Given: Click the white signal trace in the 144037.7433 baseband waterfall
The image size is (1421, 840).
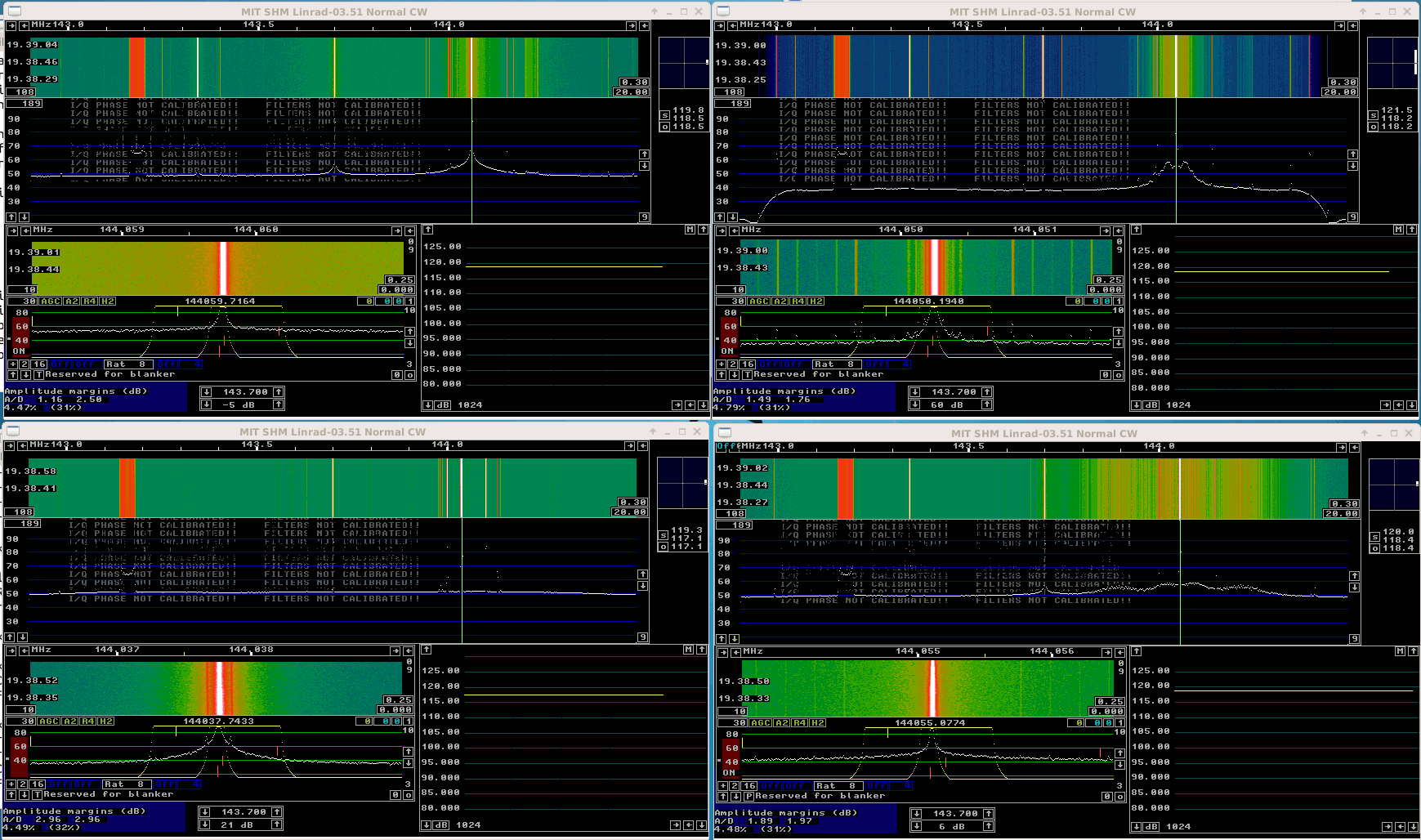Looking at the screenshot, I should (219, 688).
